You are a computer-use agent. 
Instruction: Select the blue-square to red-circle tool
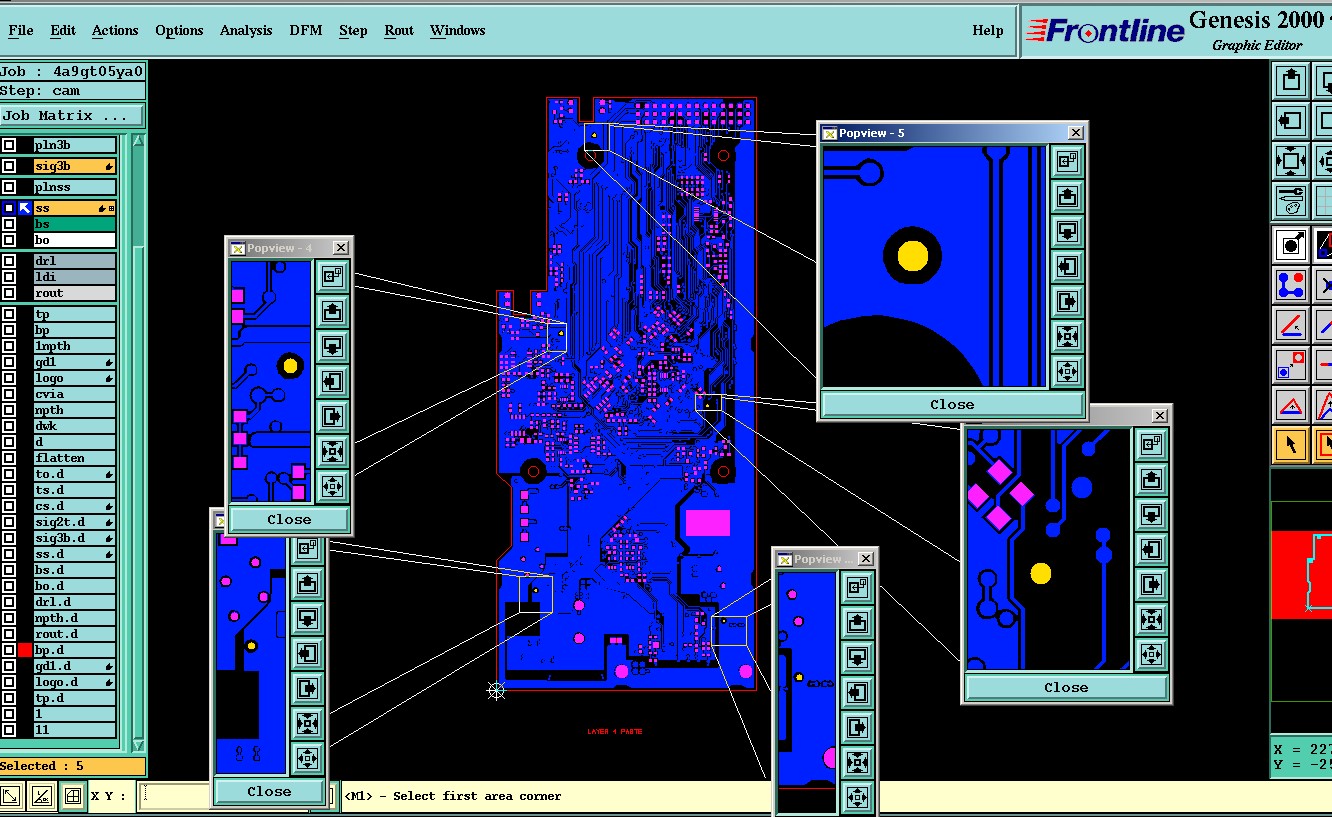click(x=1291, y=365)
